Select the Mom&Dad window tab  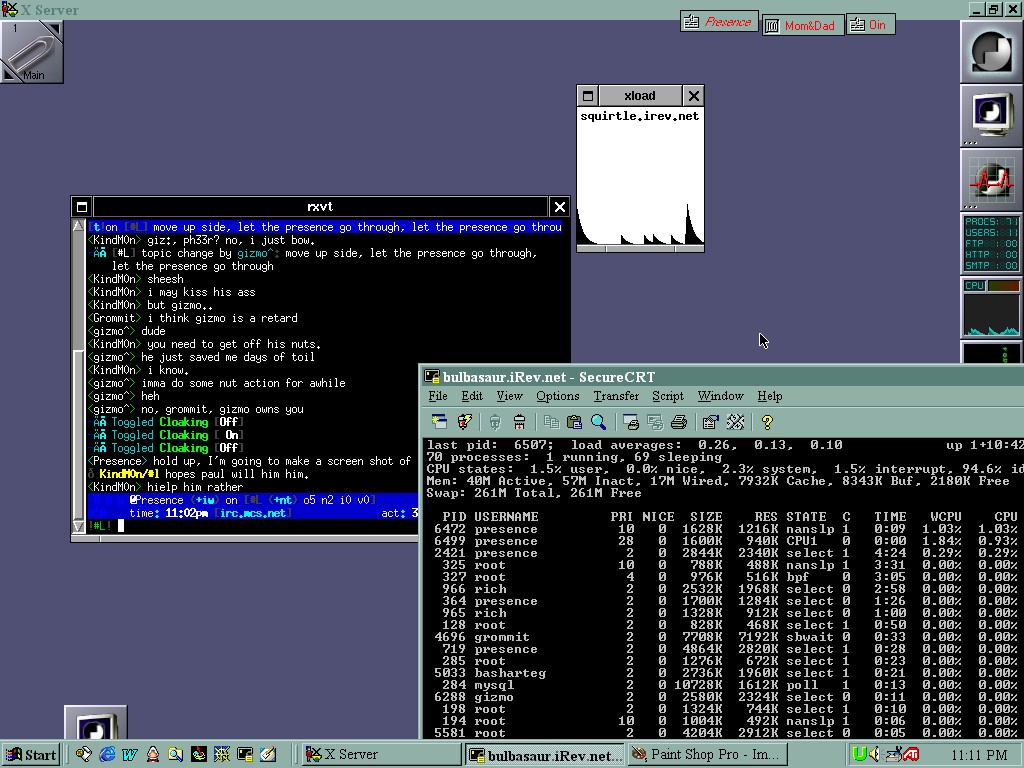tap(801, 25)
